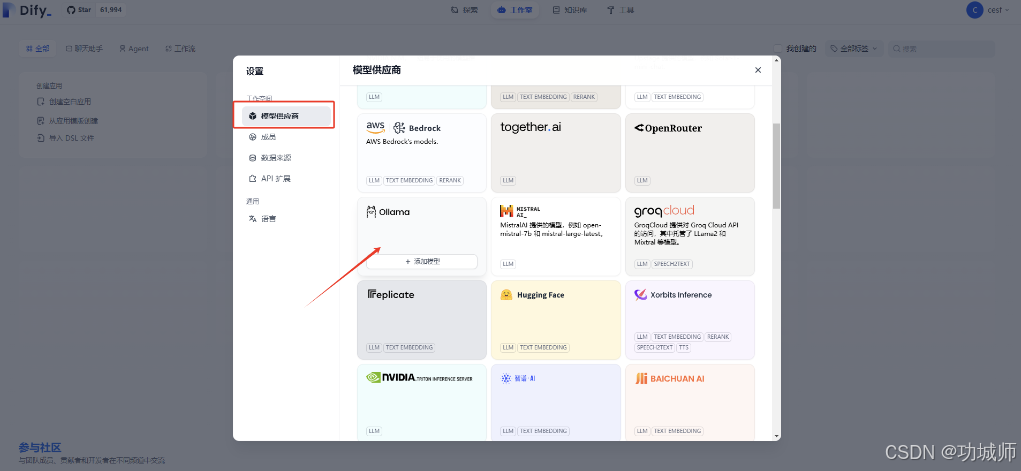The width and height of the screenshot is (1021, 471).
Task: Click the database icon beside 数据来源
Action: 253,158
